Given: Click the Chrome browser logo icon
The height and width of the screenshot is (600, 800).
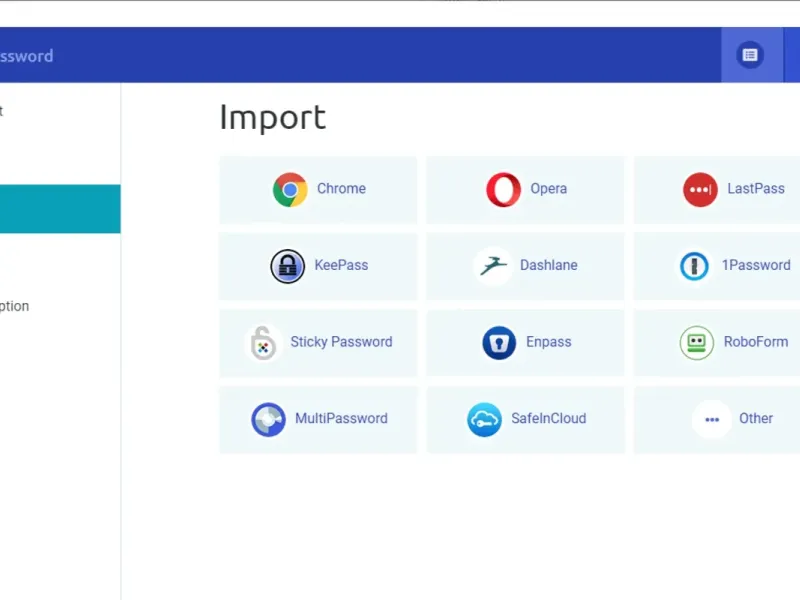Looking at the screenshot, I should (x=290, y=189).
